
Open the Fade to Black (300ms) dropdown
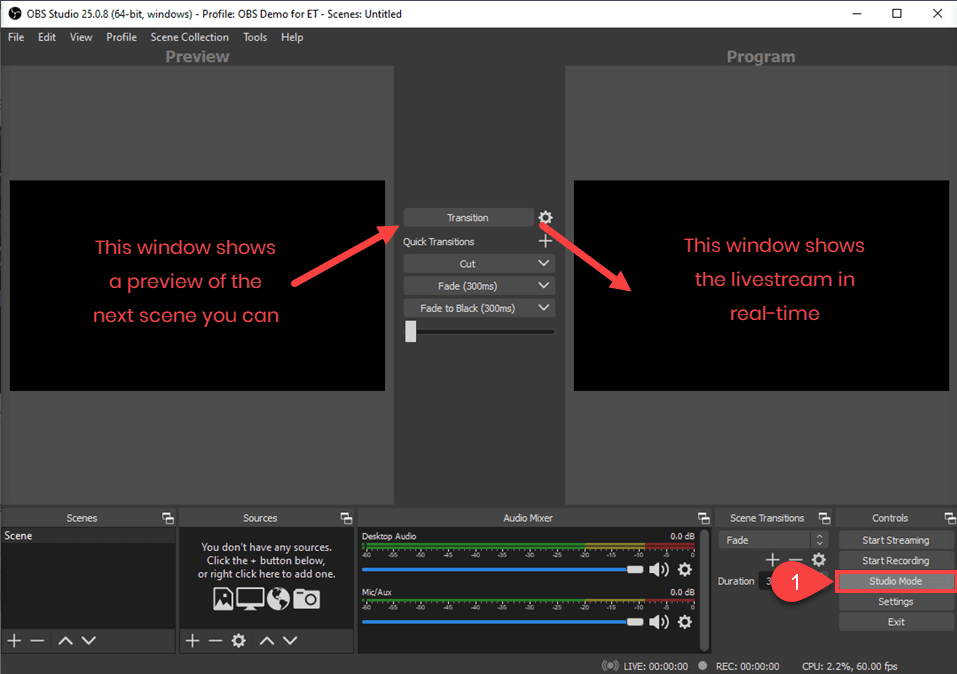point(478,307)
